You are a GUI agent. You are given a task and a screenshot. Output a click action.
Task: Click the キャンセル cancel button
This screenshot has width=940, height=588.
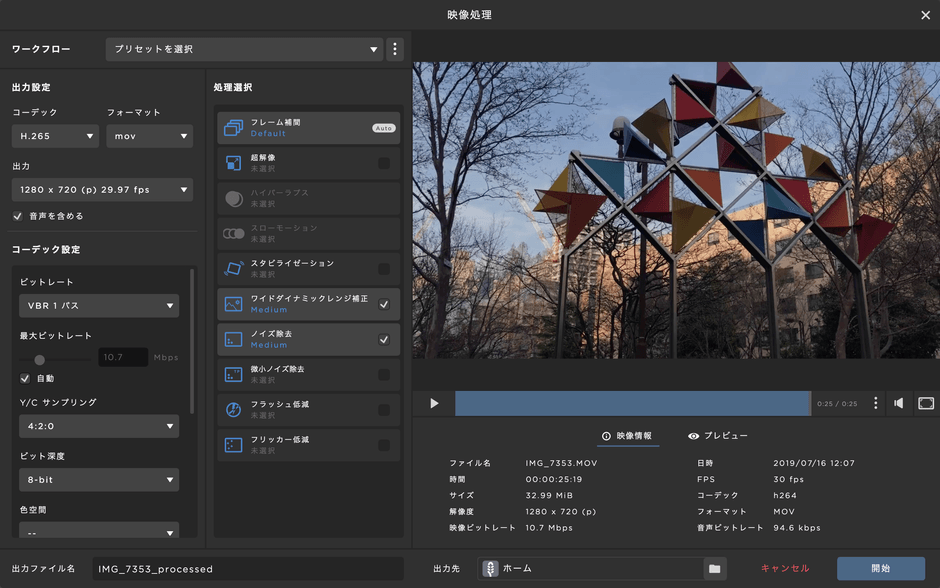click(785, 568)
